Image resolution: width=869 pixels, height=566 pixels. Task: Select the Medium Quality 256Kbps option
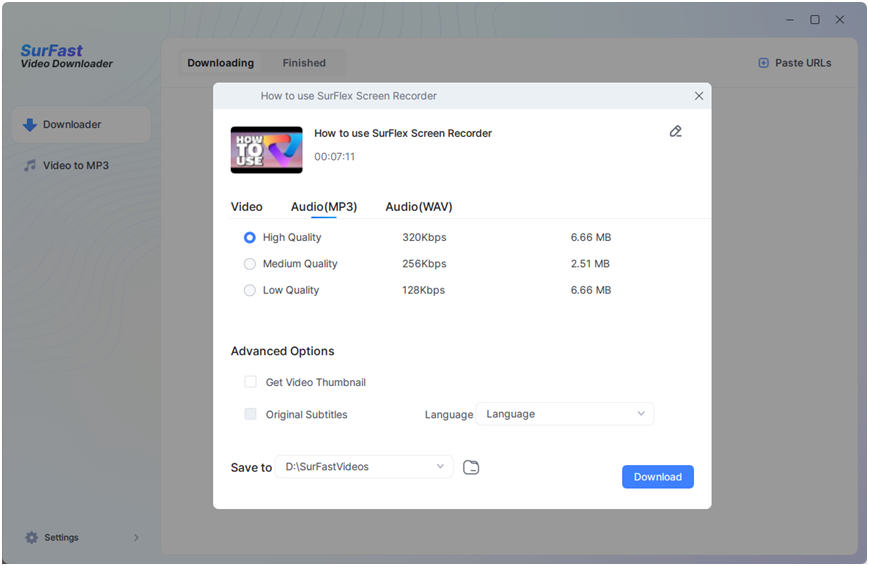click(x=250, y=264)
